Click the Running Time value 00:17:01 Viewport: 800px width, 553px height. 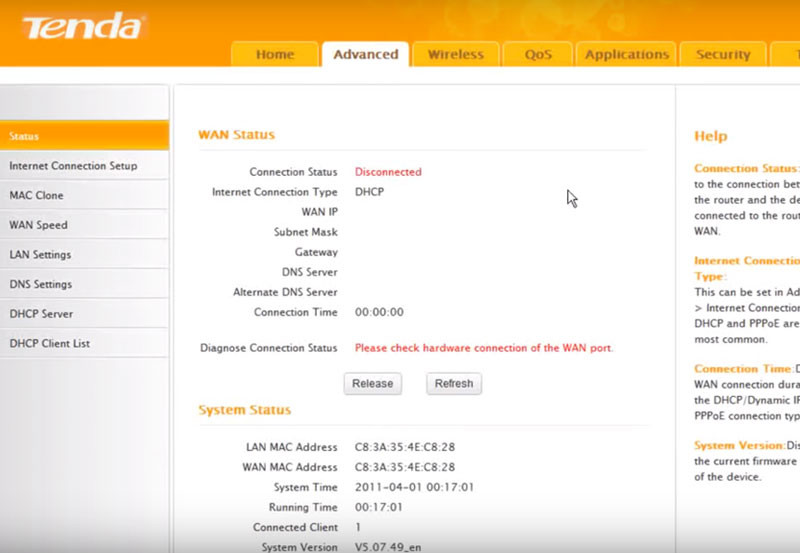coord(379,507)
